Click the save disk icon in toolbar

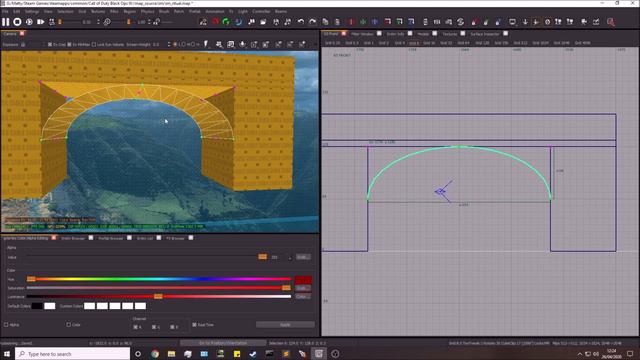point(276,22)
